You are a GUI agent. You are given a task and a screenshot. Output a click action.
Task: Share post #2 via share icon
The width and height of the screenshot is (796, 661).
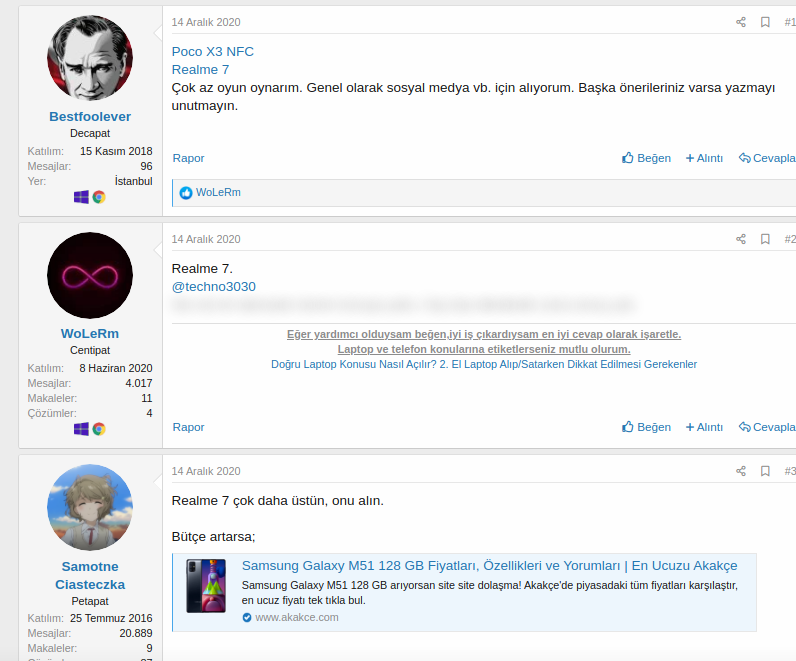[741, 239]
